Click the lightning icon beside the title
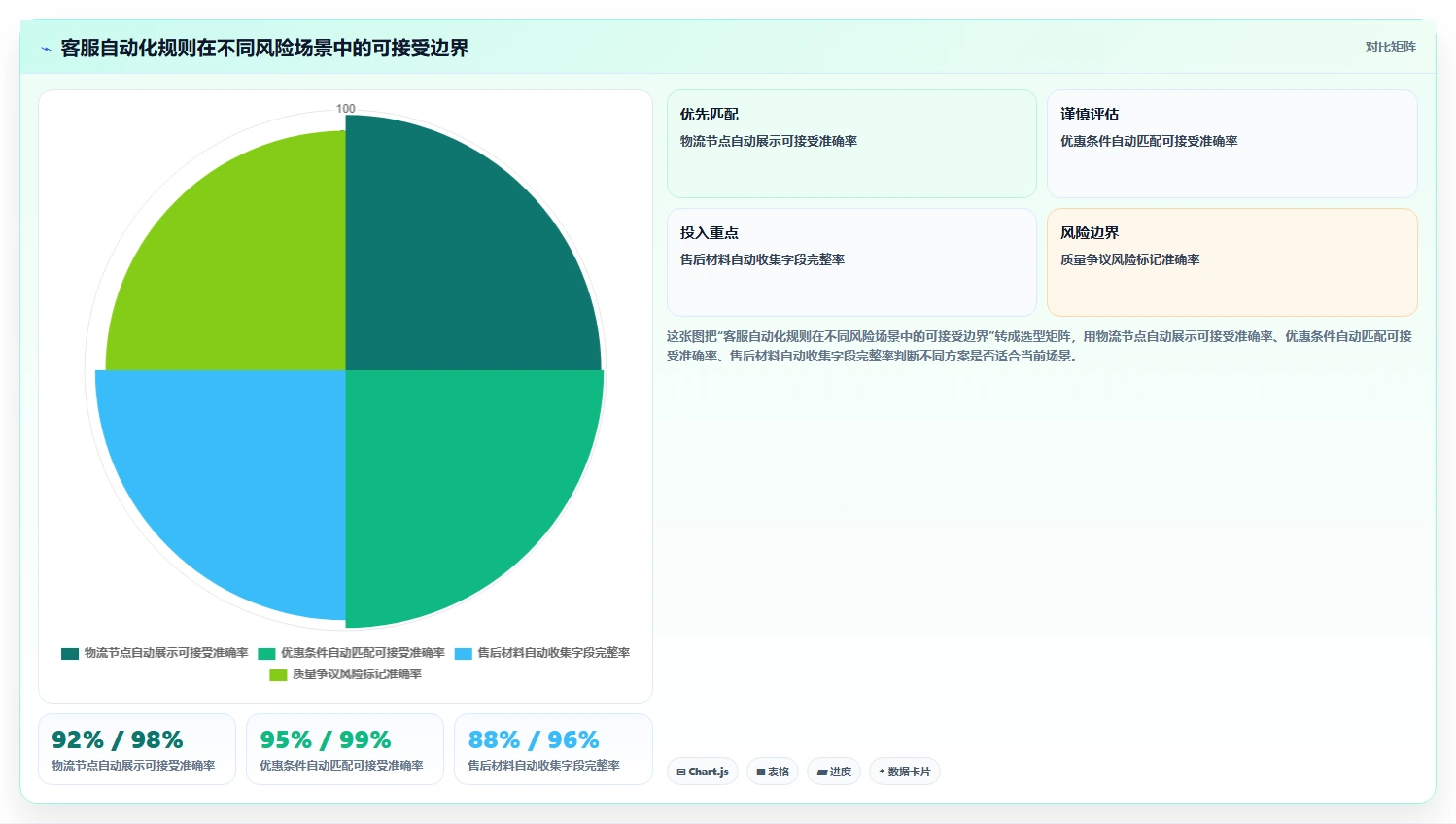 [x=46, y=49]
